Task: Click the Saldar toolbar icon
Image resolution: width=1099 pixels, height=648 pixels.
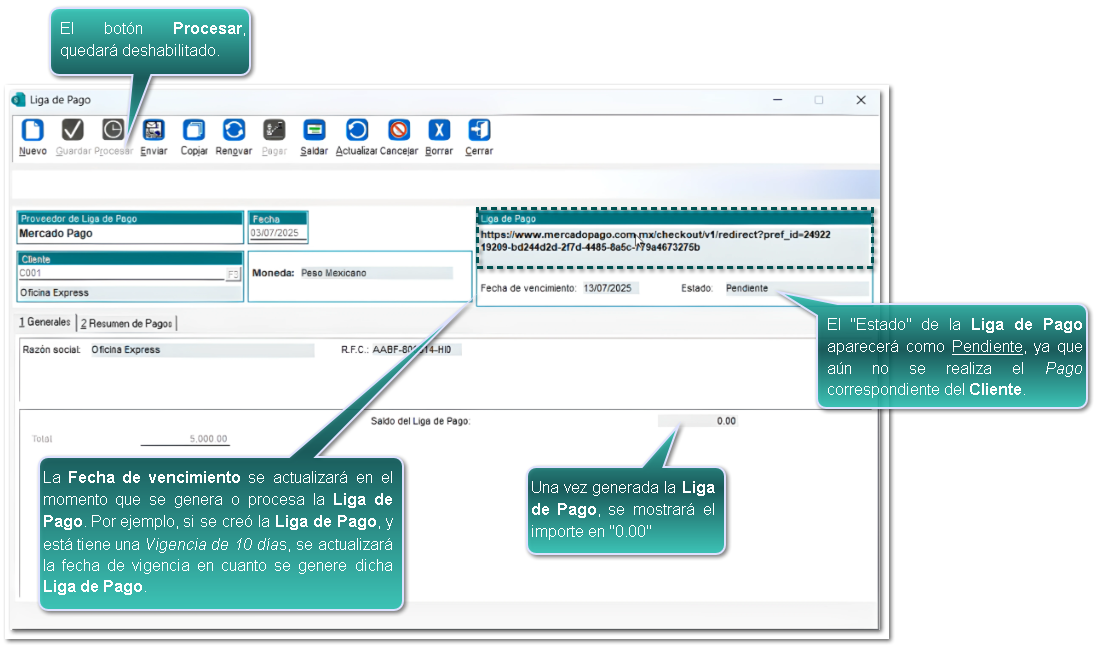Action: click(314, 130)
